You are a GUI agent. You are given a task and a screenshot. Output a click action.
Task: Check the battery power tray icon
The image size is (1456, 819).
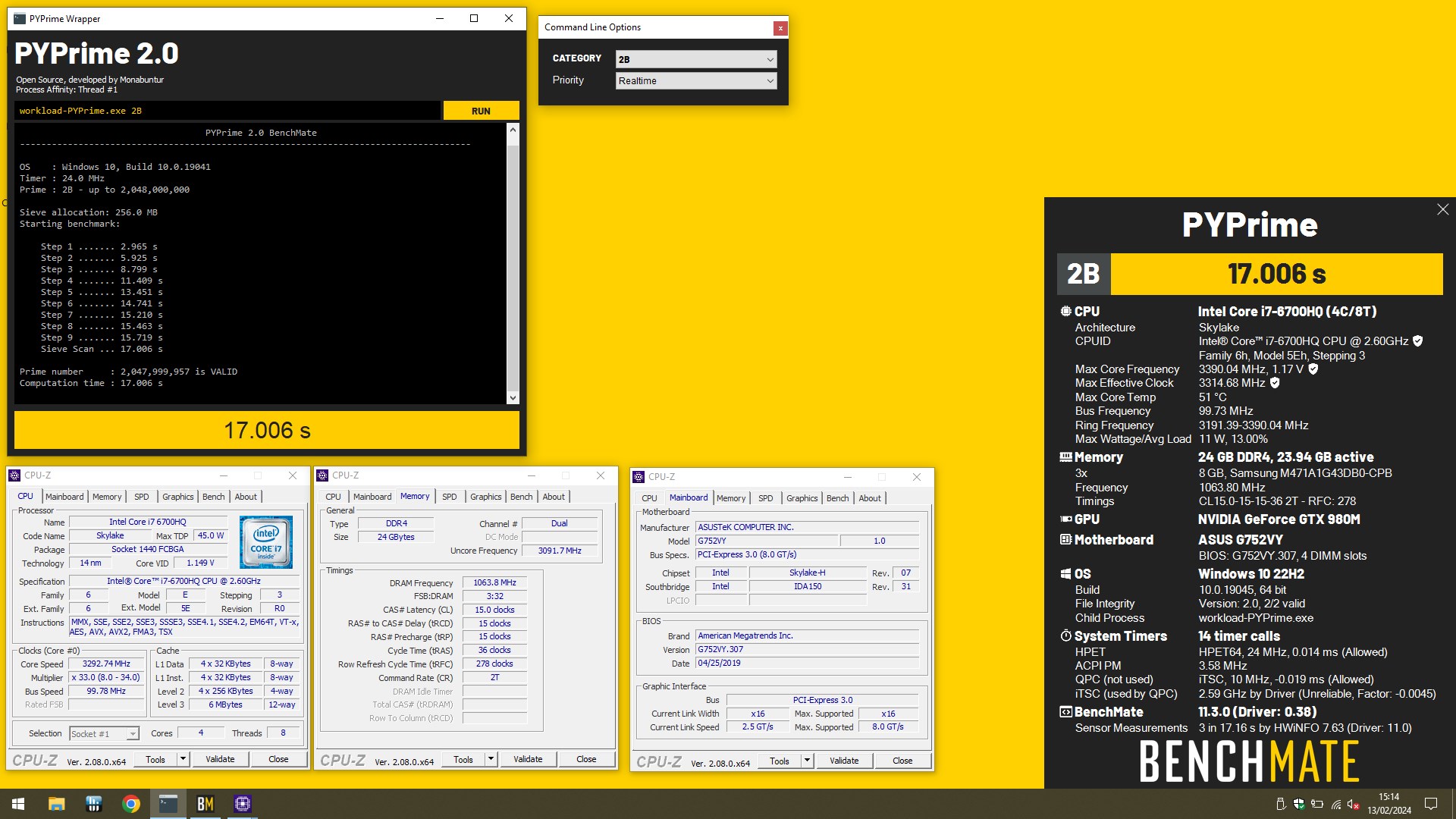click(x=1317, y=804)
